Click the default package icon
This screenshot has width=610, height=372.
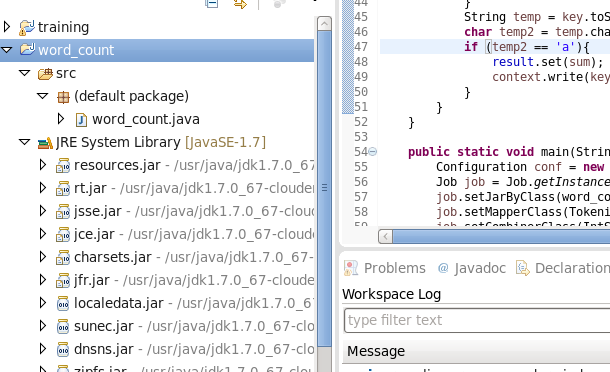point(63,97)
